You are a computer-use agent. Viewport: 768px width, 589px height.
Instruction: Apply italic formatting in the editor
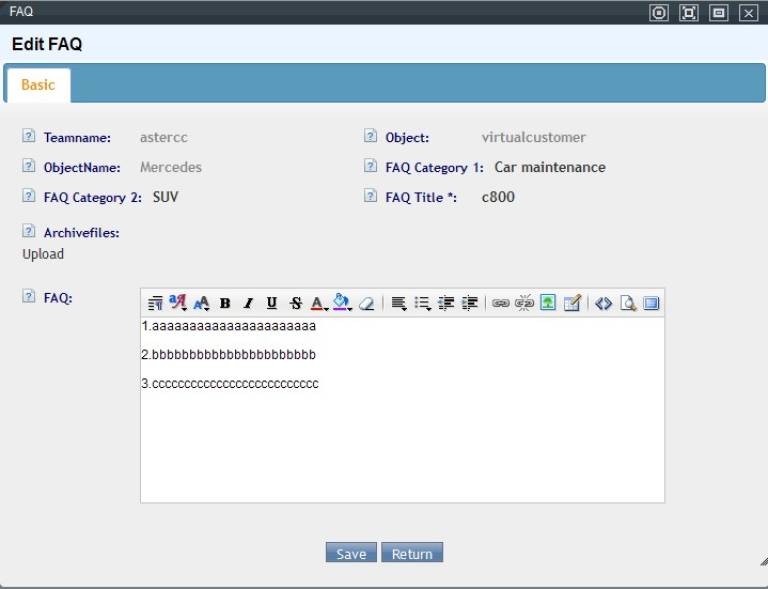pyautogui.click(x=248, y=303)
